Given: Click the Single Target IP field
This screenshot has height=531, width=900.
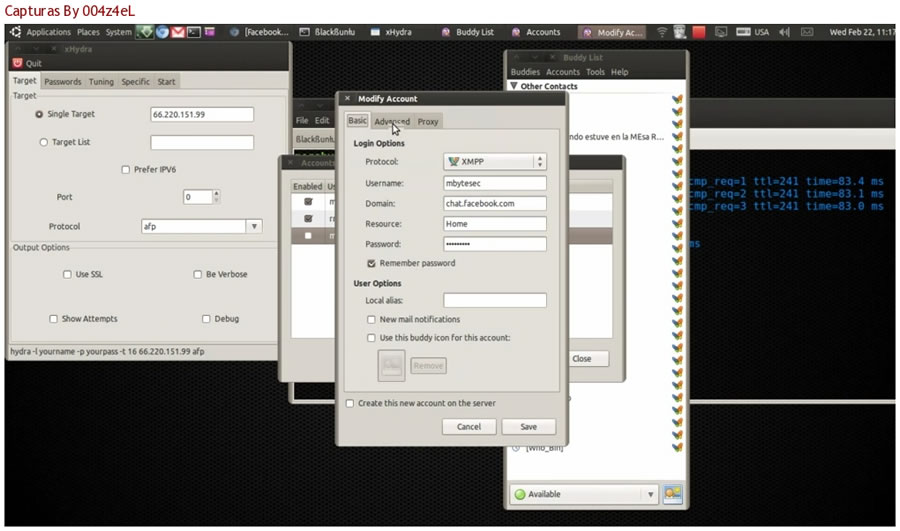Looking at the screenshot, I should pos(202,114).
